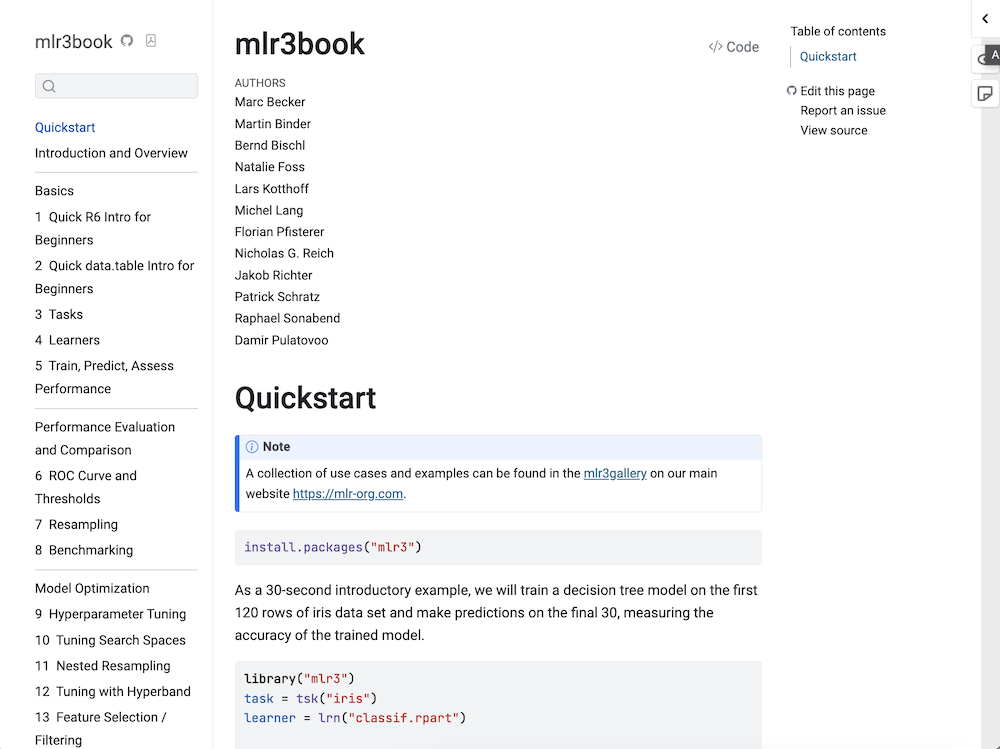Select Quickstart in the table of contents
The width and height of the screenshot is (1000, 749).
(x=828, y=57)
